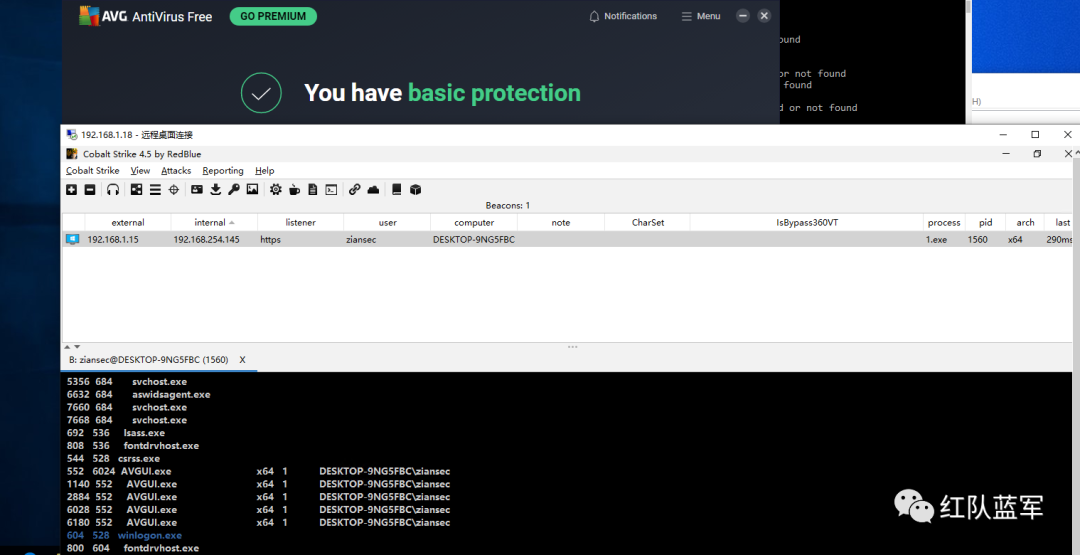Open Listeners via the headphones icon

[113, 189]
